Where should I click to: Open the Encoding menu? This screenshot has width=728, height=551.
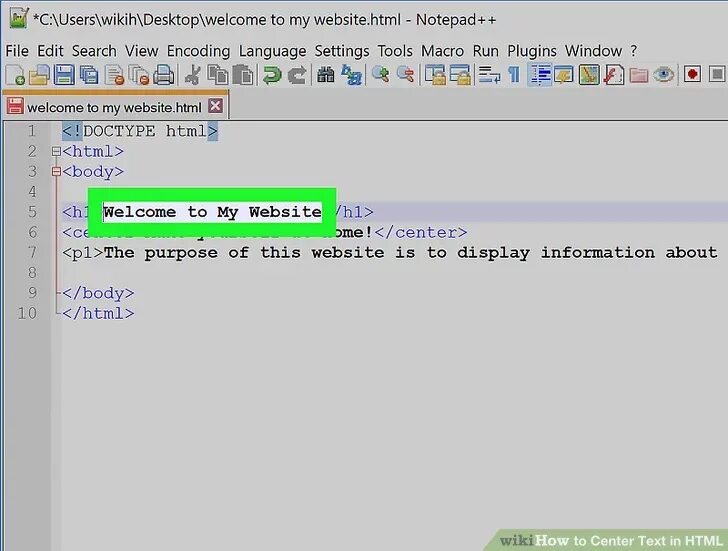tap(198, 51)
